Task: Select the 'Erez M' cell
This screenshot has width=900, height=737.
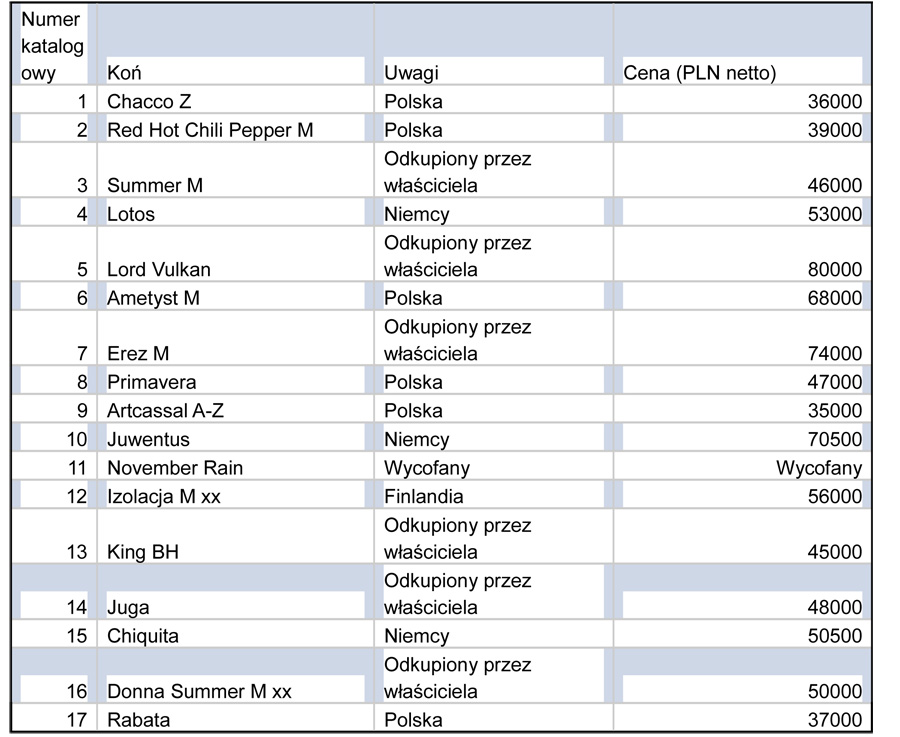Action: 140,354
